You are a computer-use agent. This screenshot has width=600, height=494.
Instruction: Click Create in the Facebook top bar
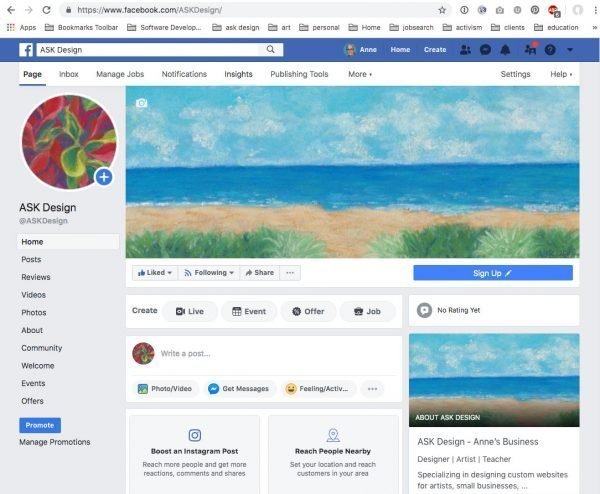435,50
